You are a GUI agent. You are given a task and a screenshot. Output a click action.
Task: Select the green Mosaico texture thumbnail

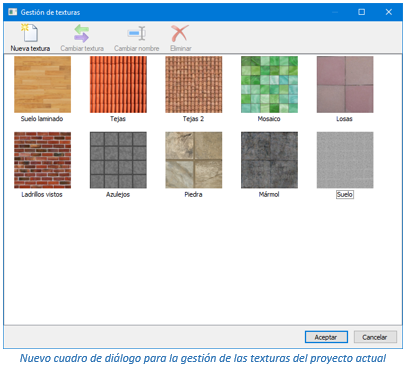(269, 84)
